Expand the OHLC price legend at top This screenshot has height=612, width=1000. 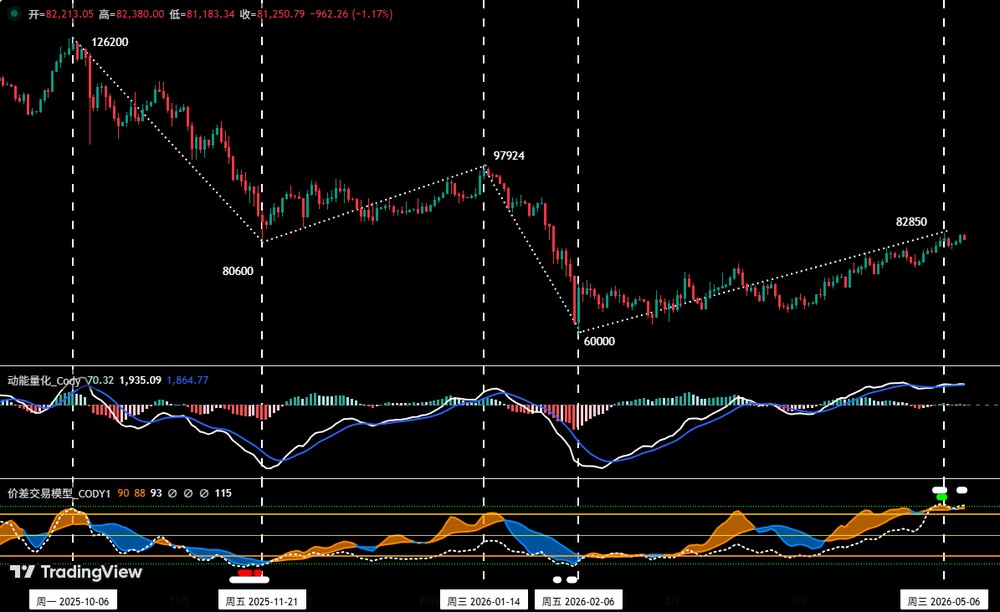click(x=210, y=13)
